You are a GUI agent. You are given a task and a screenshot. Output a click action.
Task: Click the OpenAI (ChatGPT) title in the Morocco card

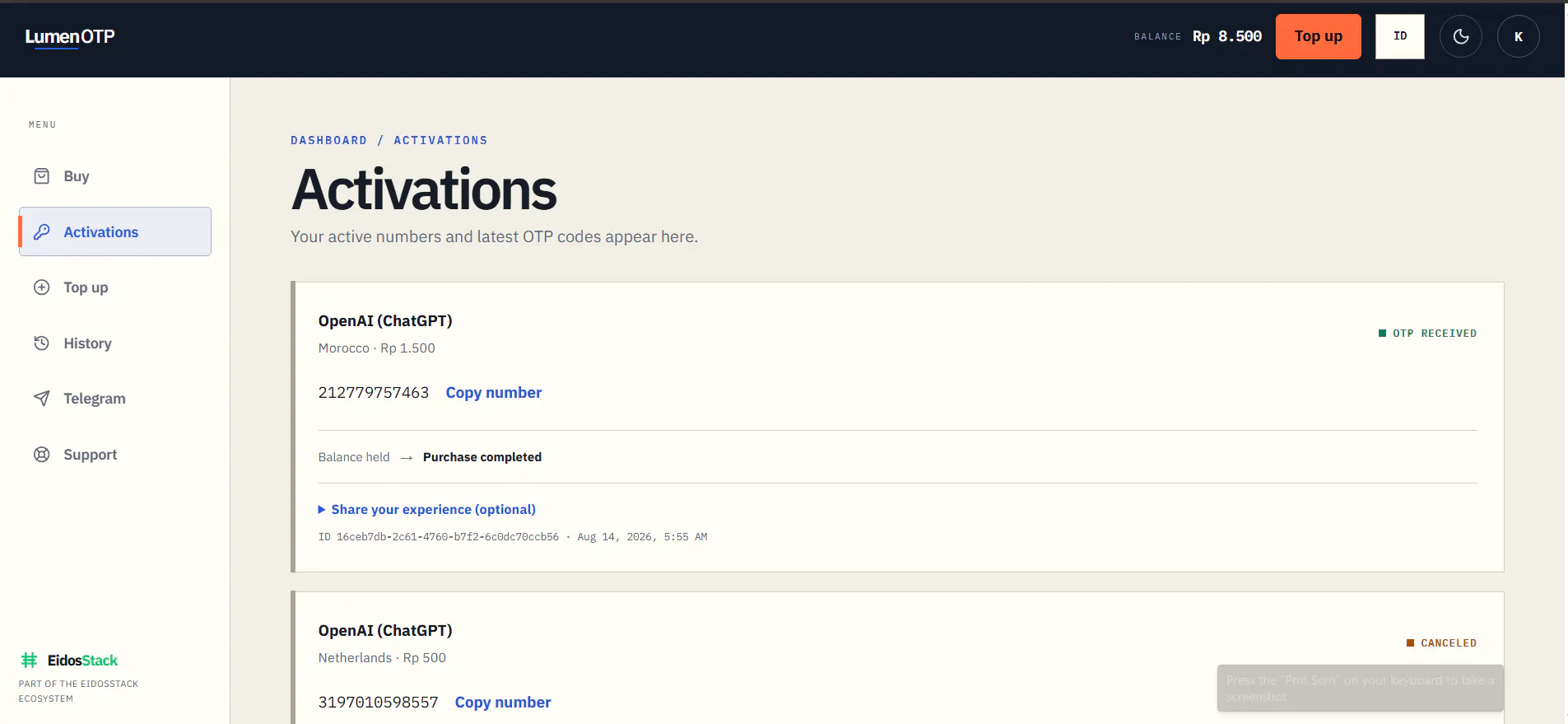coord(385,320)
